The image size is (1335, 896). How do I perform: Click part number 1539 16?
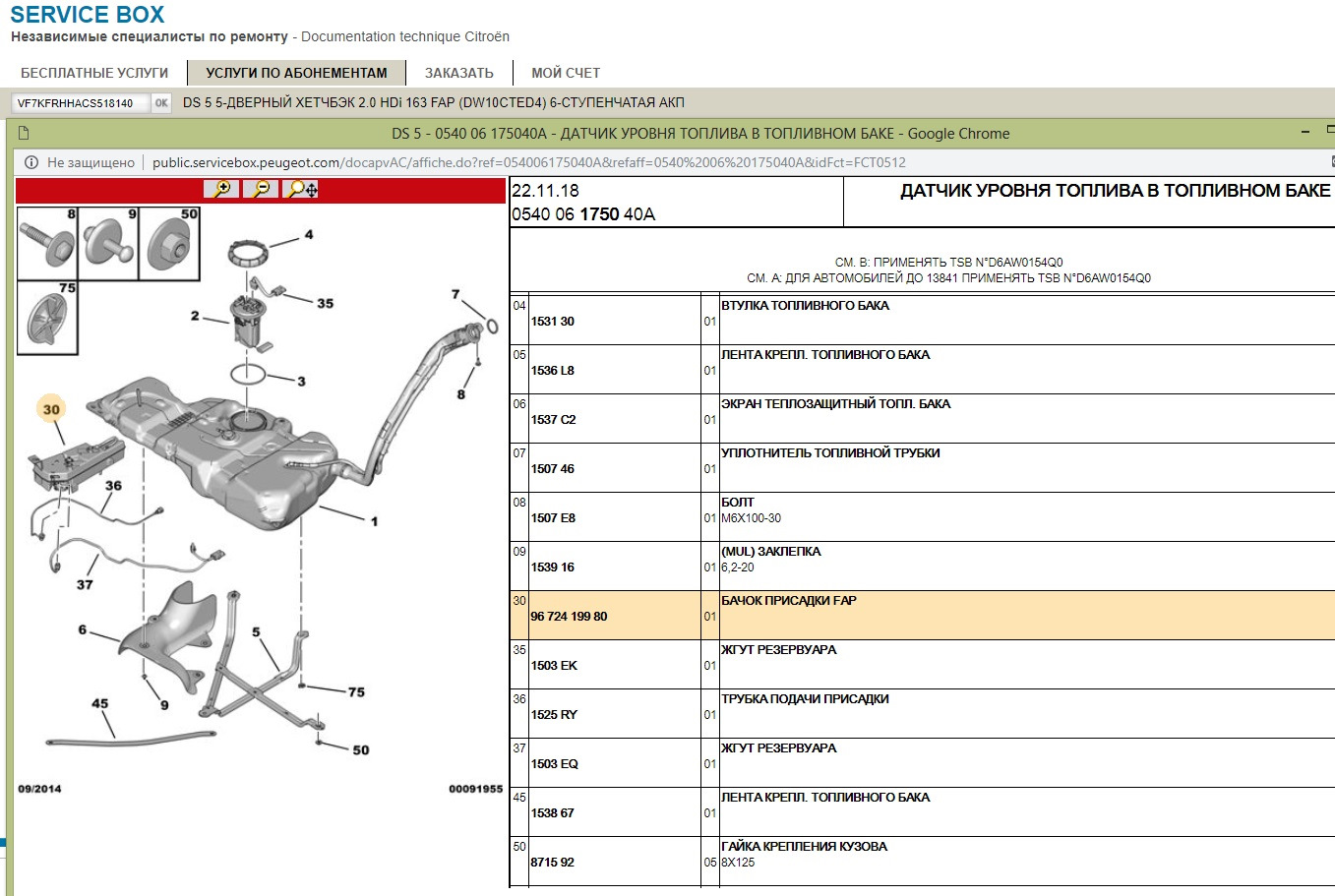[x=553, y=567]
